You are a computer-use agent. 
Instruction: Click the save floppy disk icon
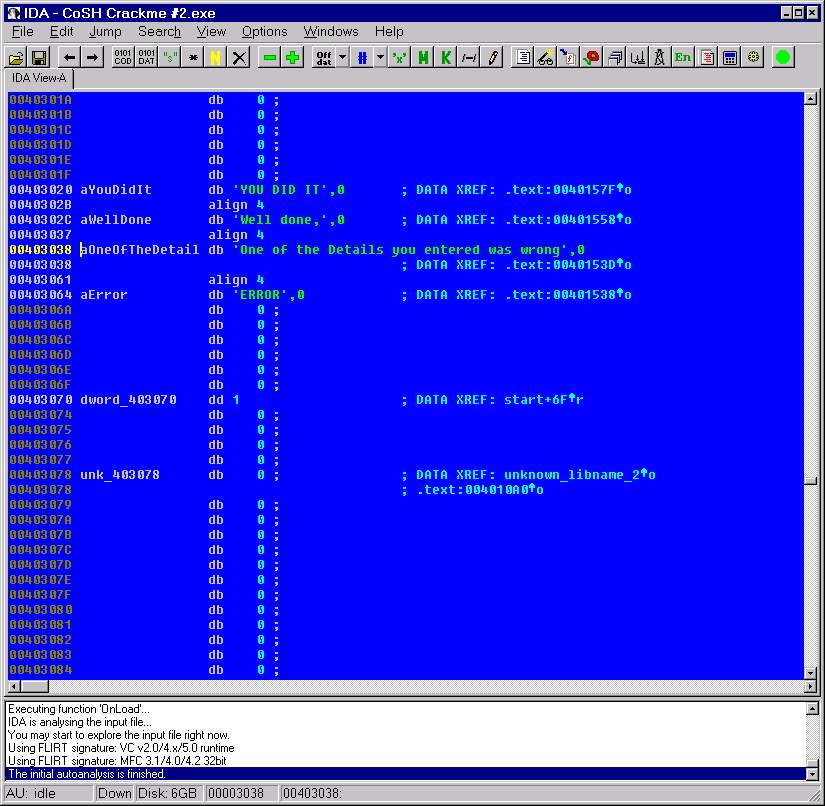[39, 58]
